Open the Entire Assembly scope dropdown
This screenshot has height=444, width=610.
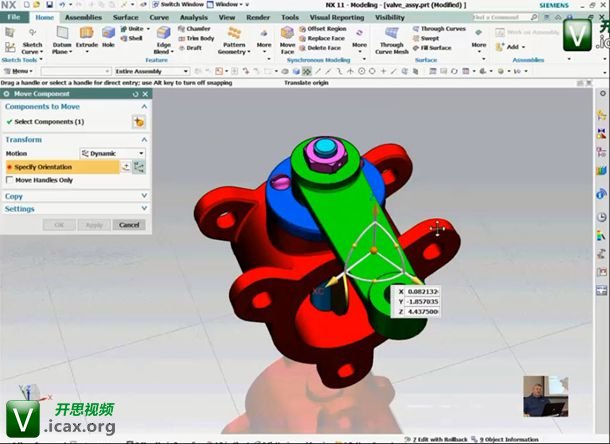pos(152,71)
